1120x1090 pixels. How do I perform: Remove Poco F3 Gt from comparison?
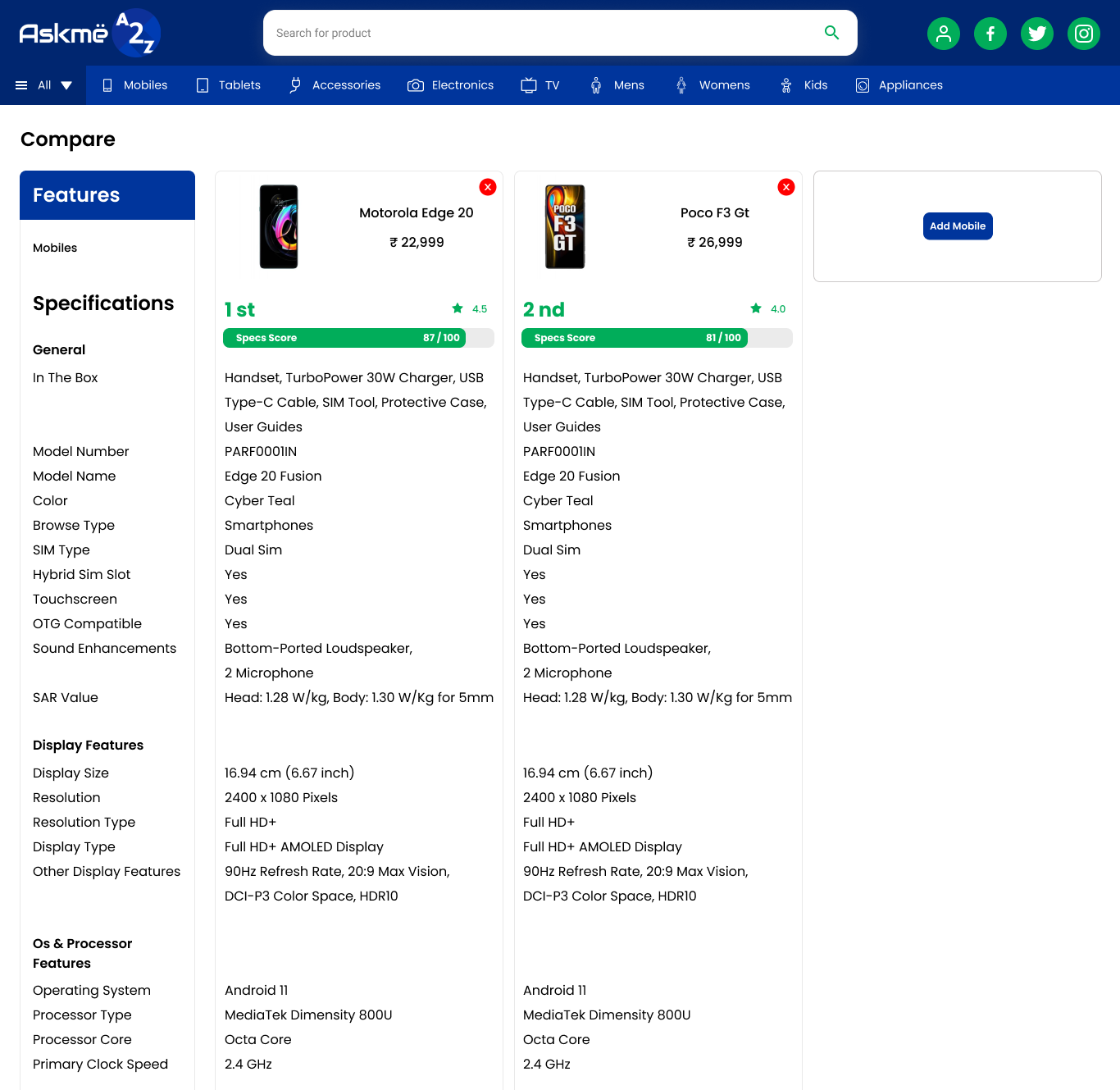click(786, 187)
